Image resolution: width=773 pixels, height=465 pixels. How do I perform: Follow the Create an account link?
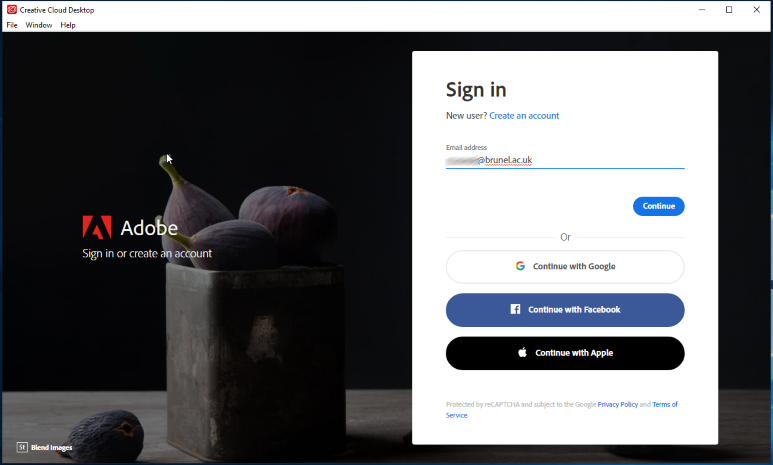tap(524, 115)
